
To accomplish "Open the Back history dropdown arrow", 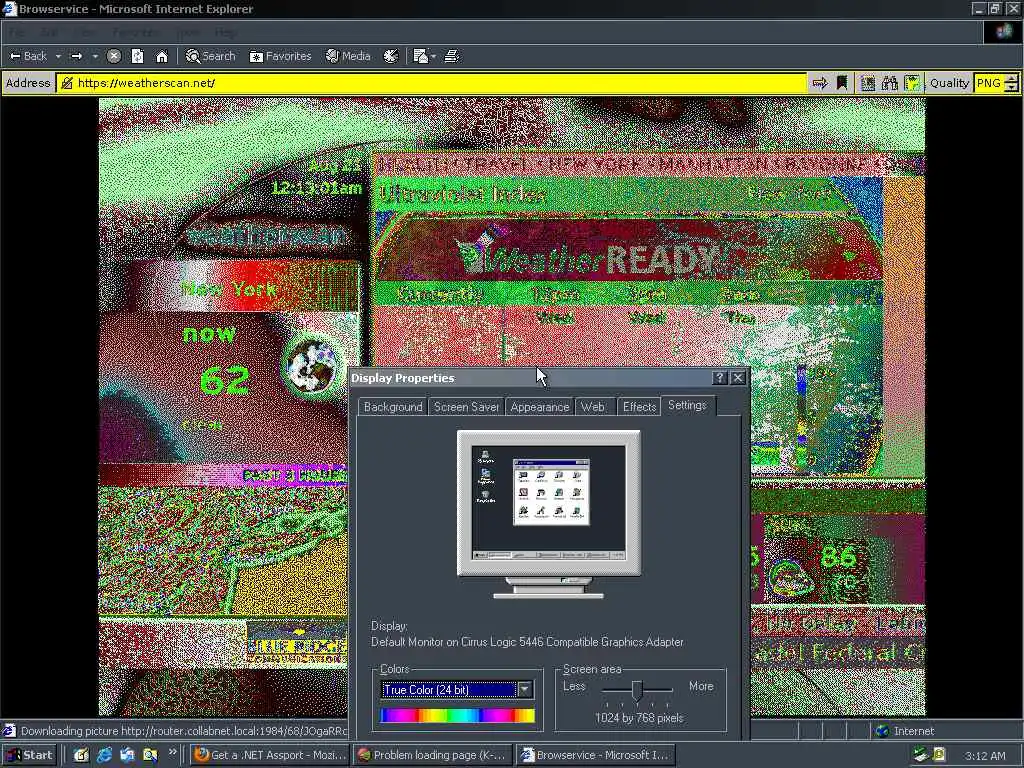I will pos(58,56).
